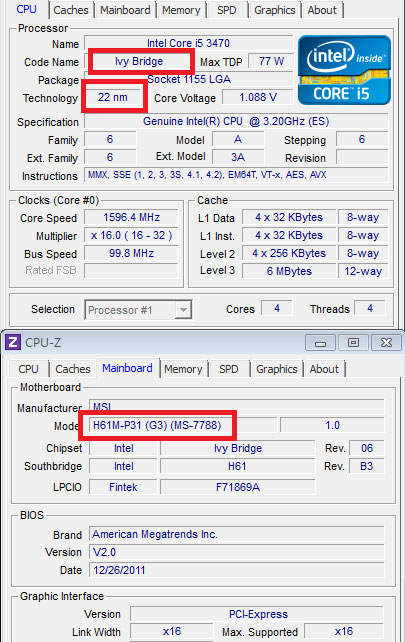This screenshot has width=405, height=642.
Task: Switch to CPU tab in lower CPU-Z window
Action: click(28, 369)
